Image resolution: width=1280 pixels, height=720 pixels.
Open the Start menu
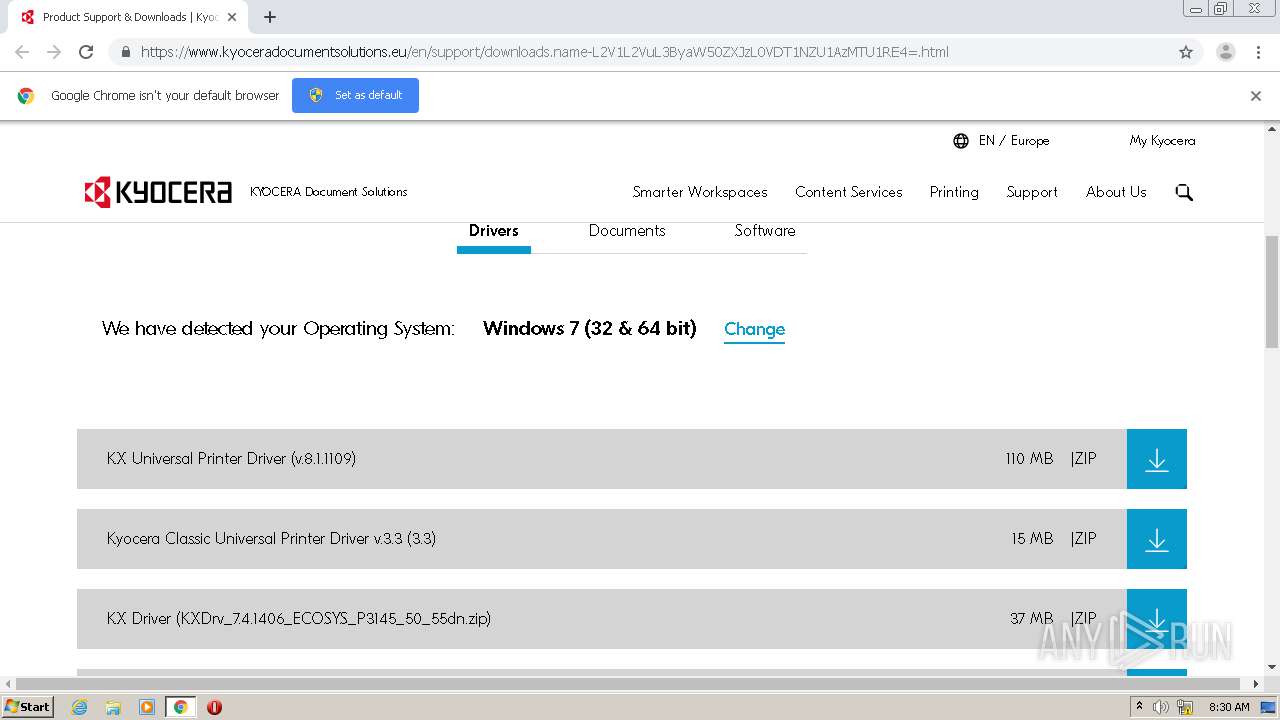[27, 707]
